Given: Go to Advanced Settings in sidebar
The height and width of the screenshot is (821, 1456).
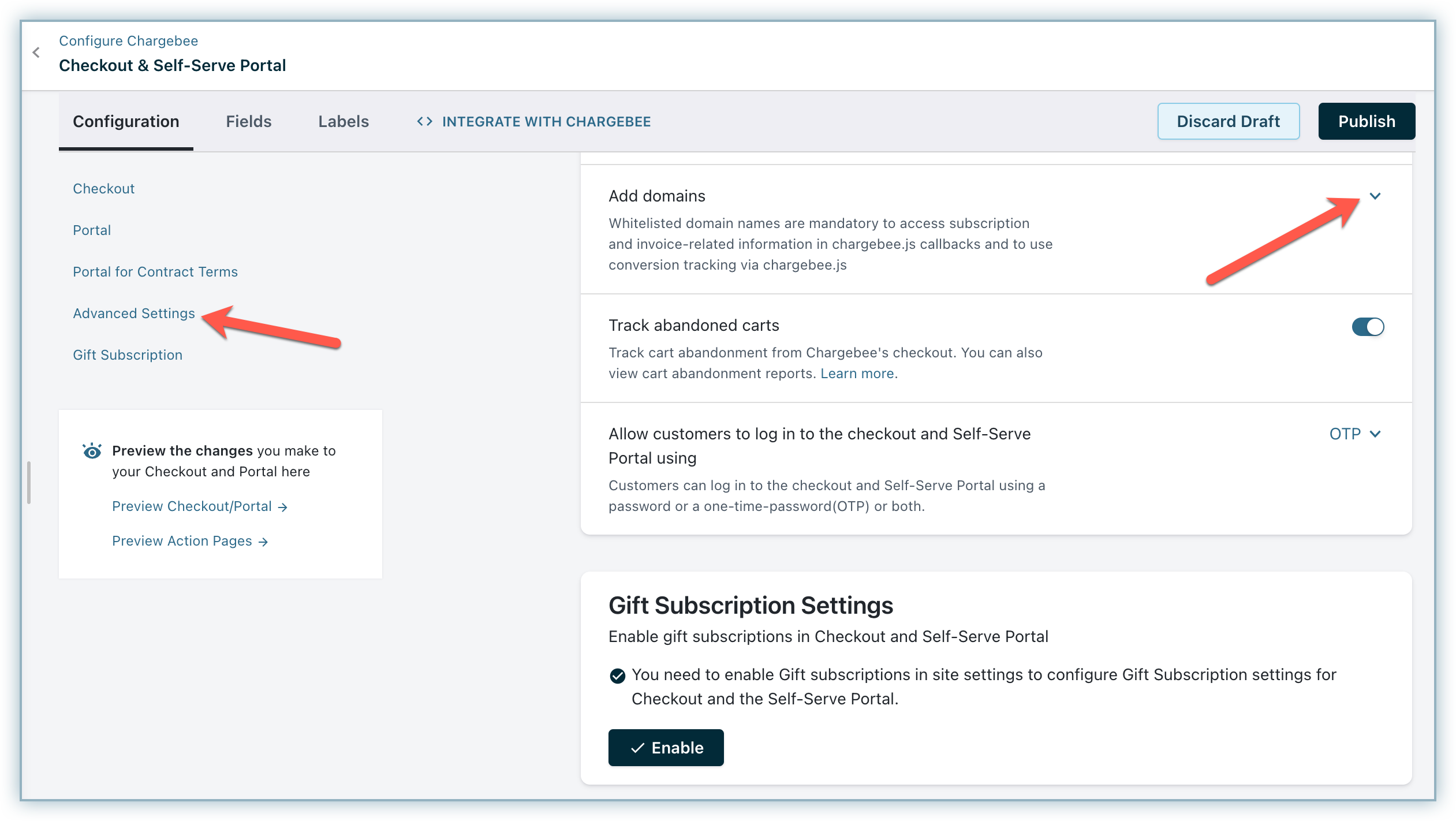Looking at the screenshot, I should tap(134, 314).
